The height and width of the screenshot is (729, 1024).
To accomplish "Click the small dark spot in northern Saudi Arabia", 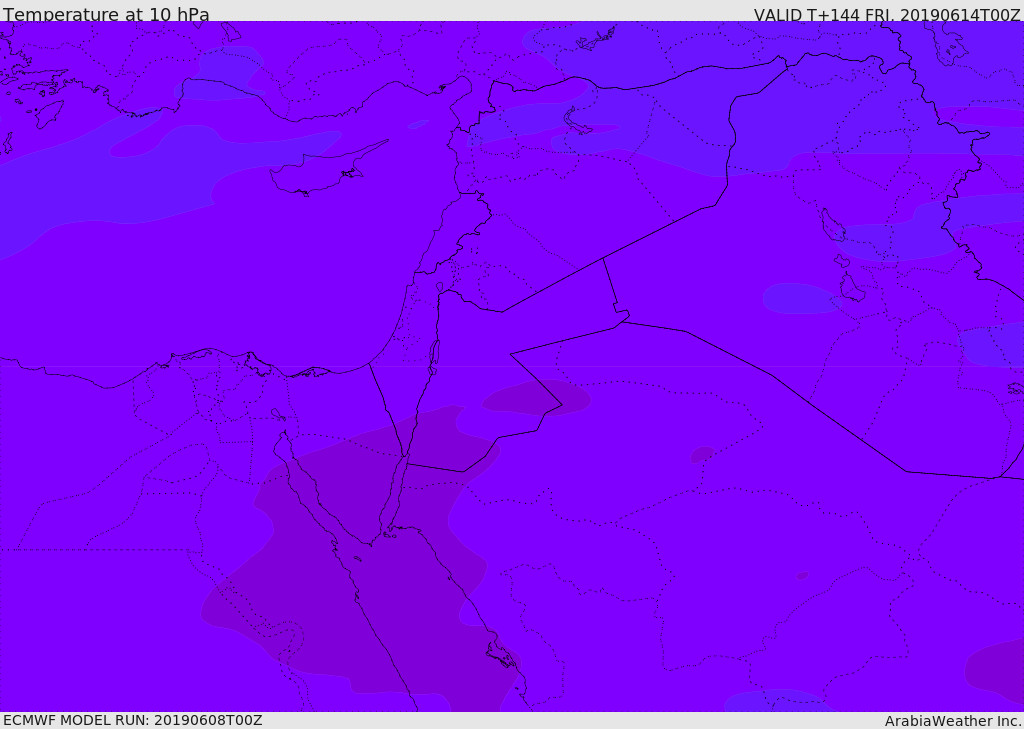I will tap(702, 454).
